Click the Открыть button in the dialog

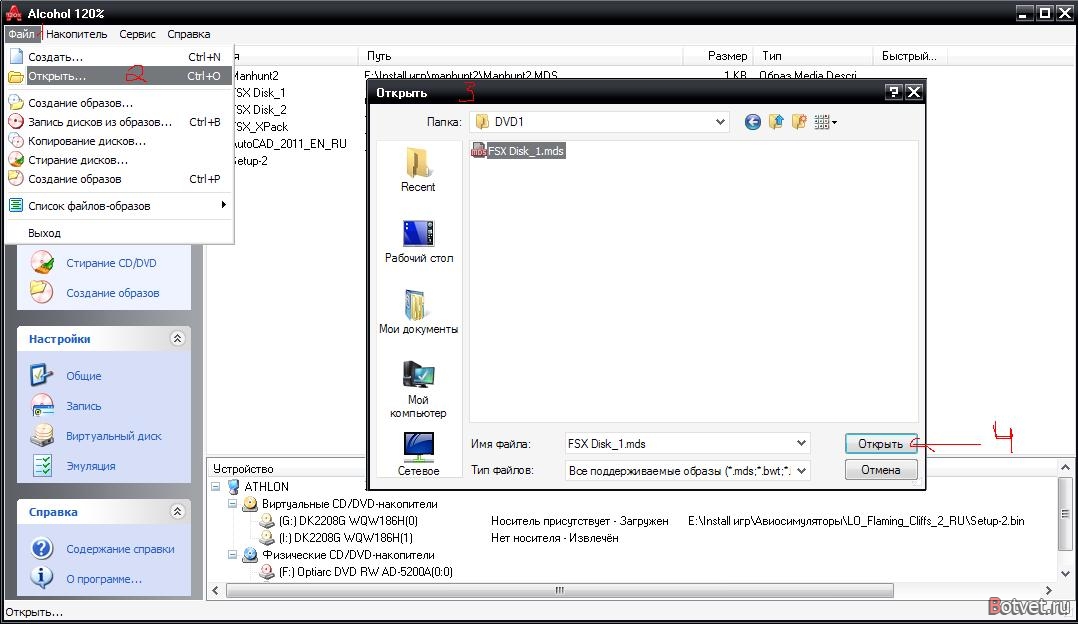click(x=881, y=443)
